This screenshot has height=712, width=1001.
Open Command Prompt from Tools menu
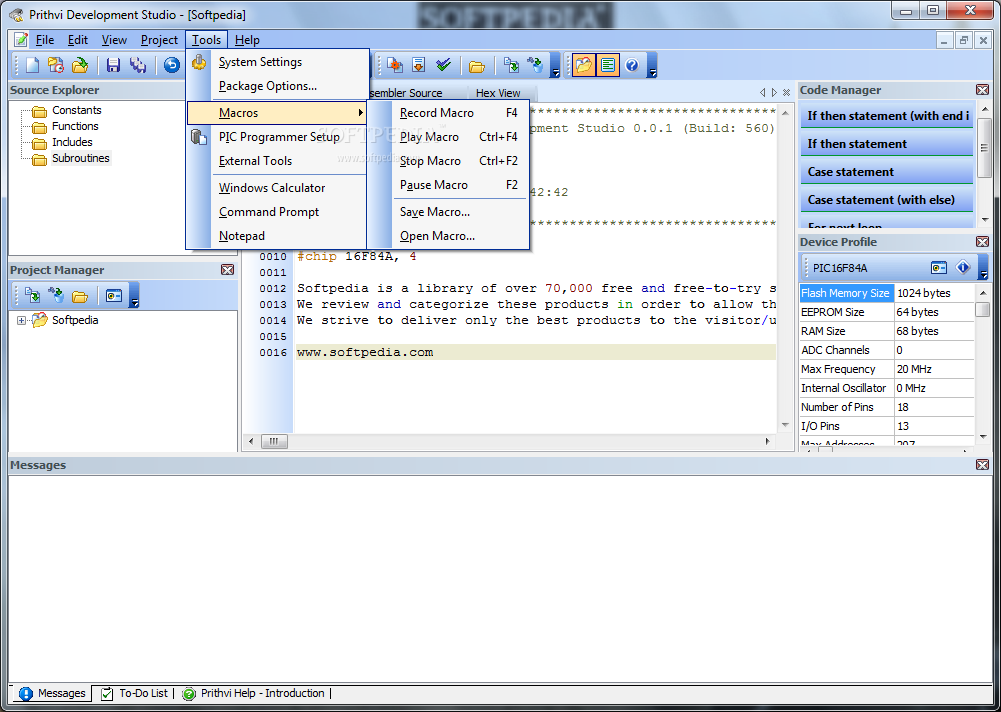(x=277, y=211)
